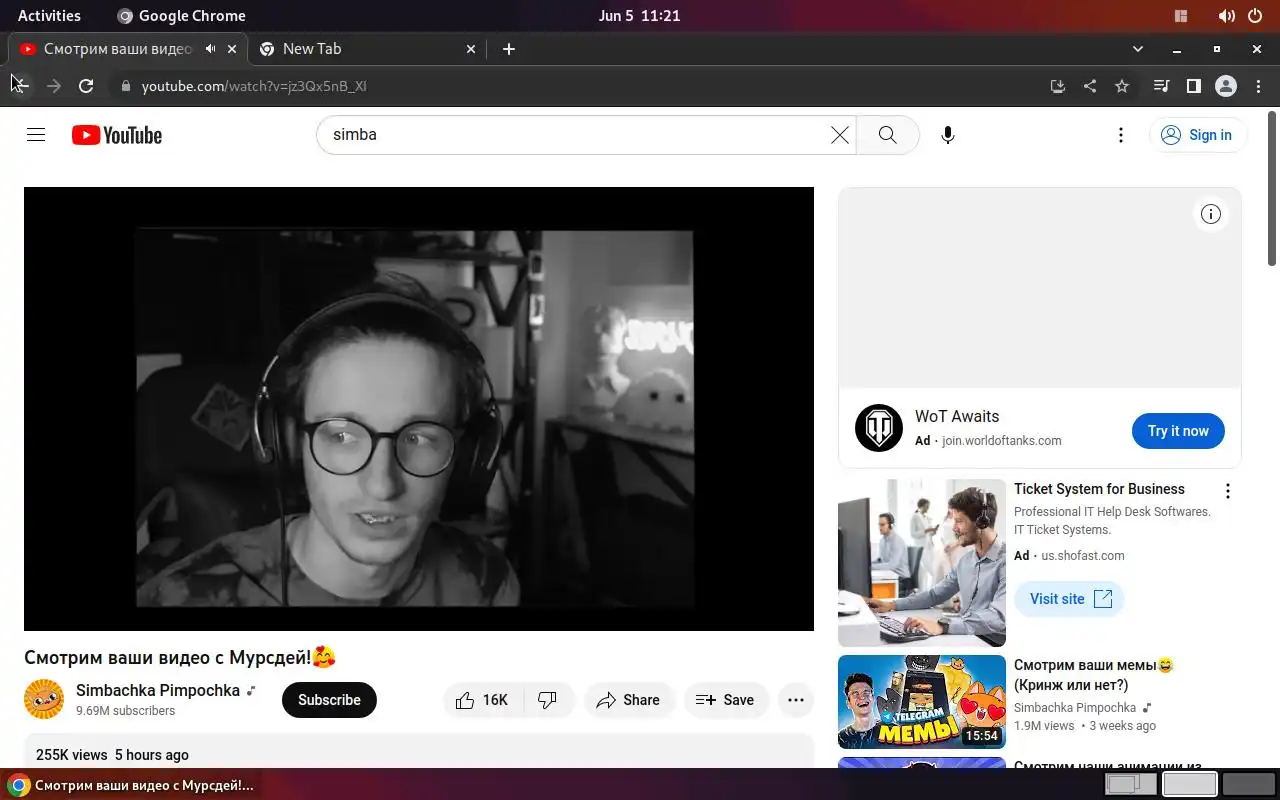Open Simbachka Pimpochka channel name link
Screen dimensions: 1280x800
158,690
